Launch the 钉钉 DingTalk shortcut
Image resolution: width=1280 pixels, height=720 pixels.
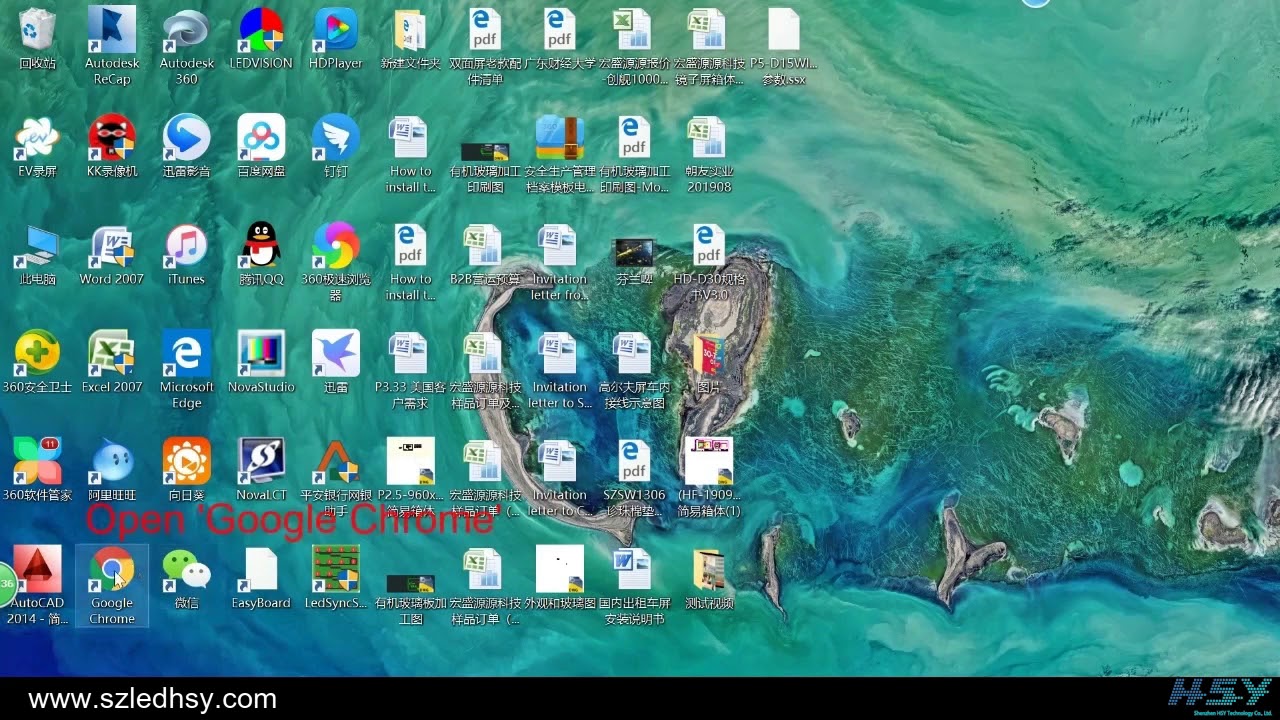point(336,148)
